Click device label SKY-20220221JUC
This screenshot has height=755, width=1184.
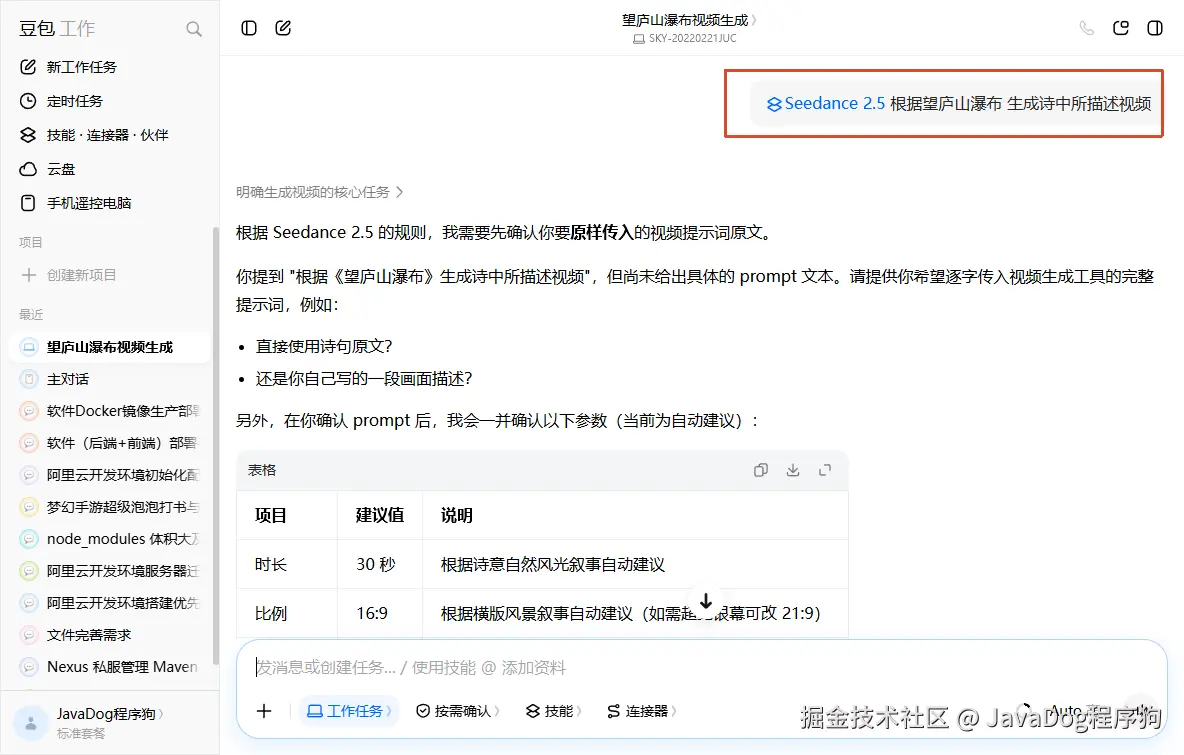(x=685, y=39)
